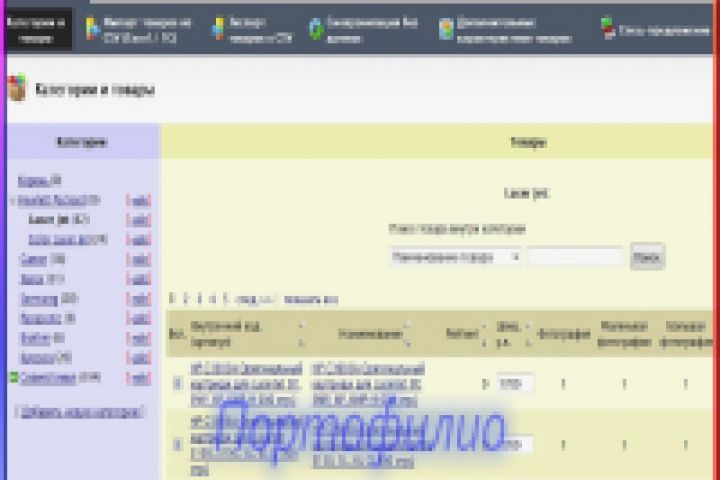Click the export products to CSV icon

[x=218, y=28]
